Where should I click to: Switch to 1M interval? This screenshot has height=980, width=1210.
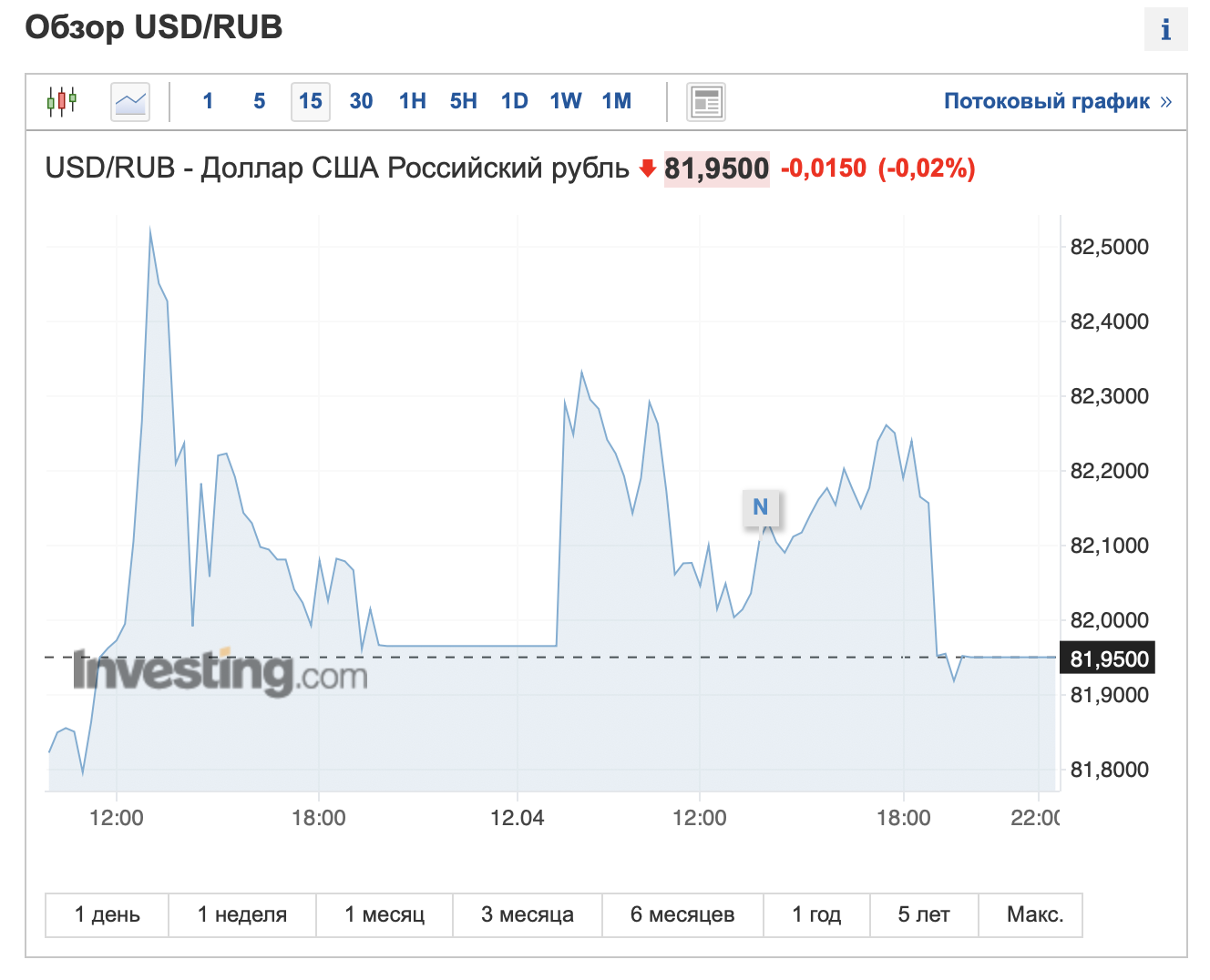click(617, 101)
